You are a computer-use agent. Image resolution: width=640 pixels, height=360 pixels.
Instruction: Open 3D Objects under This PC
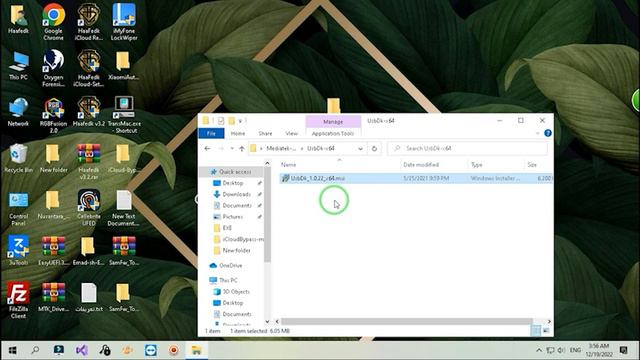click(236, 291)
